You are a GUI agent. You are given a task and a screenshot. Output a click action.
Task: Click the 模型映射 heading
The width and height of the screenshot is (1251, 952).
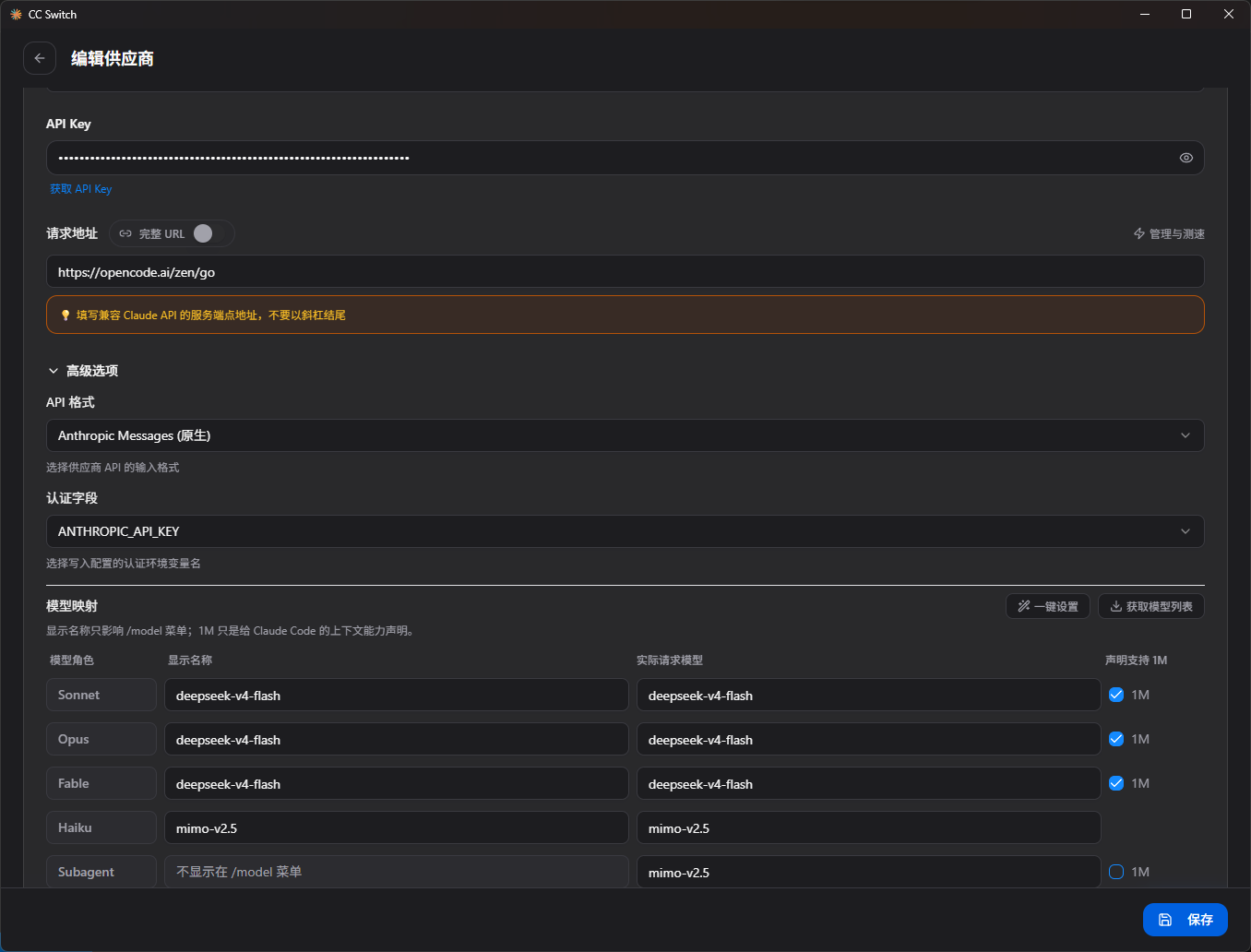point(72,606)
